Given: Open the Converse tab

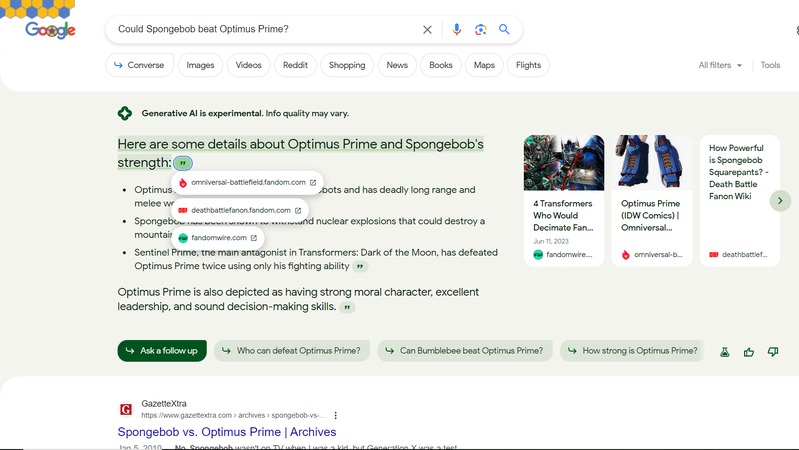Looking at the screenshot, I should coord(140,65).
